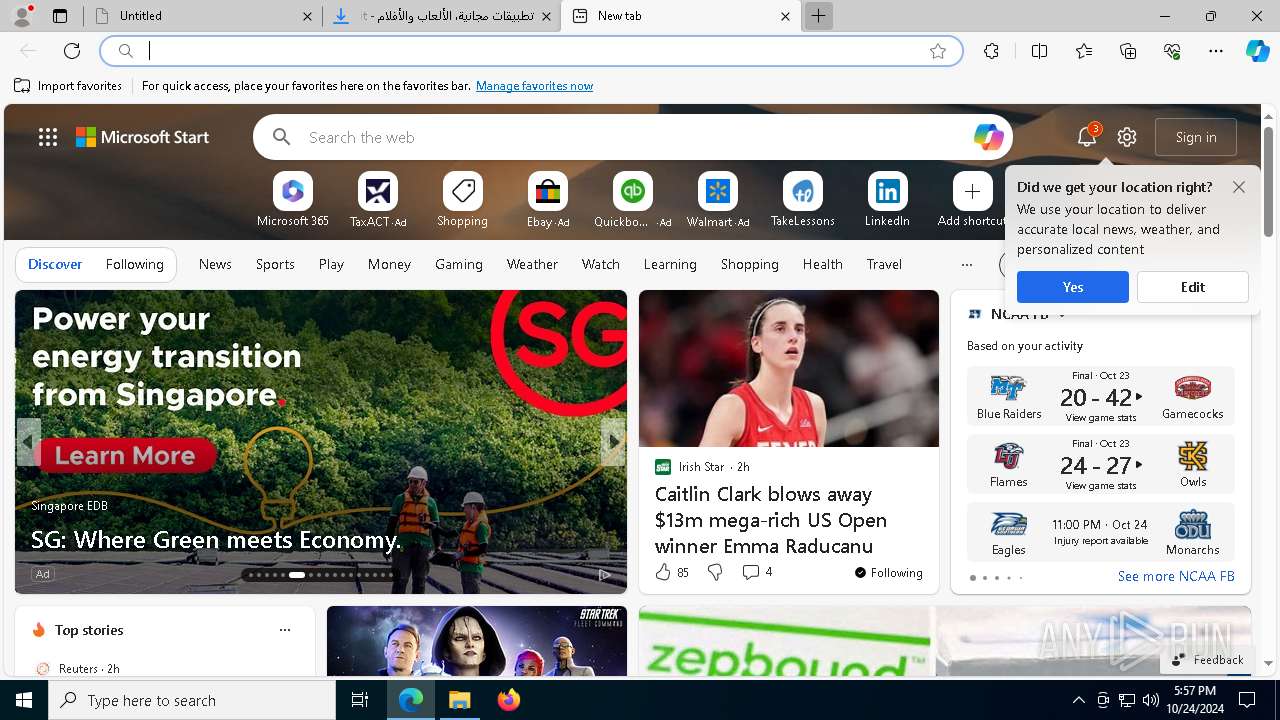
Task: Go to previous carousel slide
Action: pyautogui.click(x=29, y=441)
